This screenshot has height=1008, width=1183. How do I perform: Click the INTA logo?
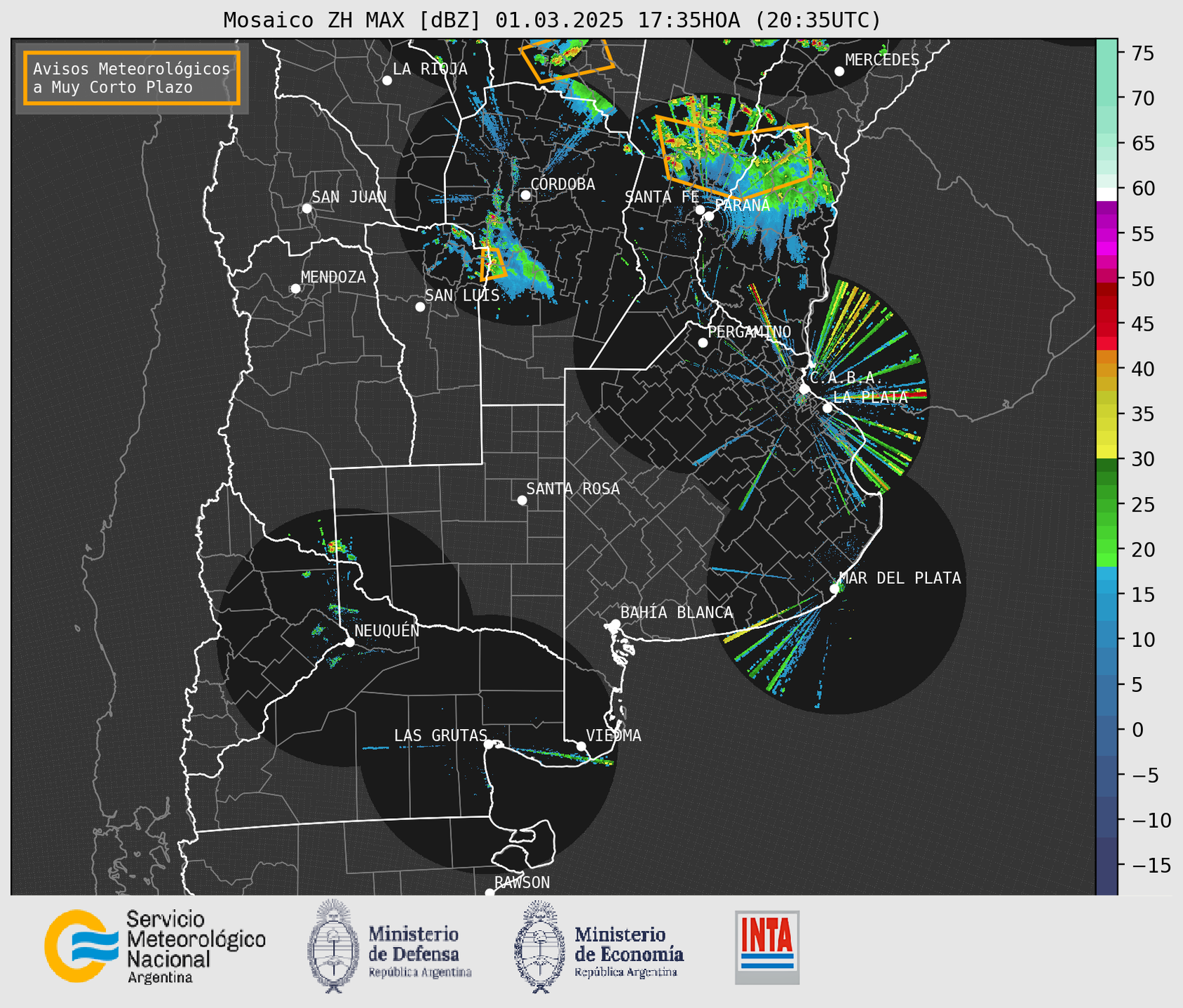[767, 947]
